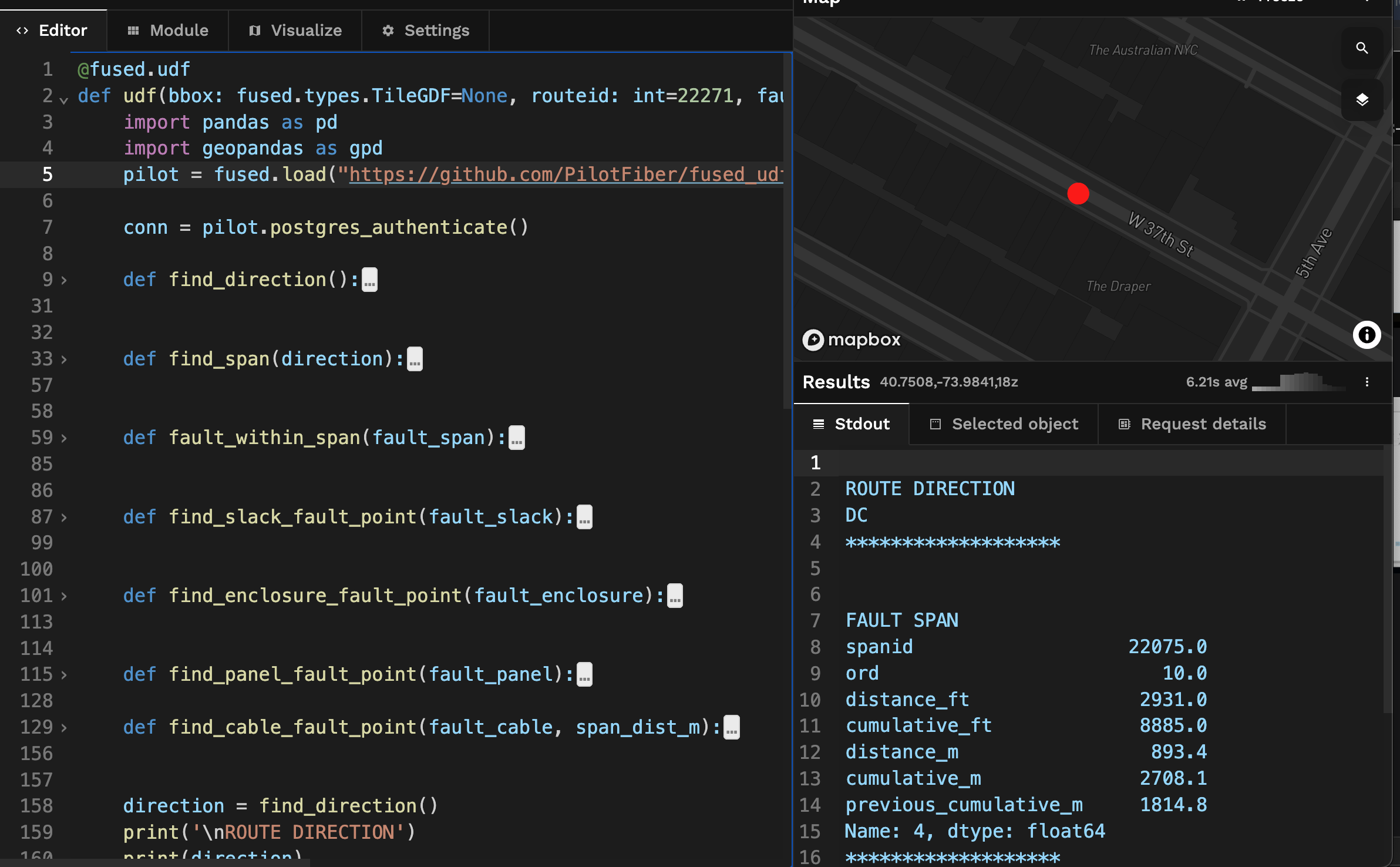Open the Visualize tab
Viewport: 1400px width, 867px height.
point(295,31)
